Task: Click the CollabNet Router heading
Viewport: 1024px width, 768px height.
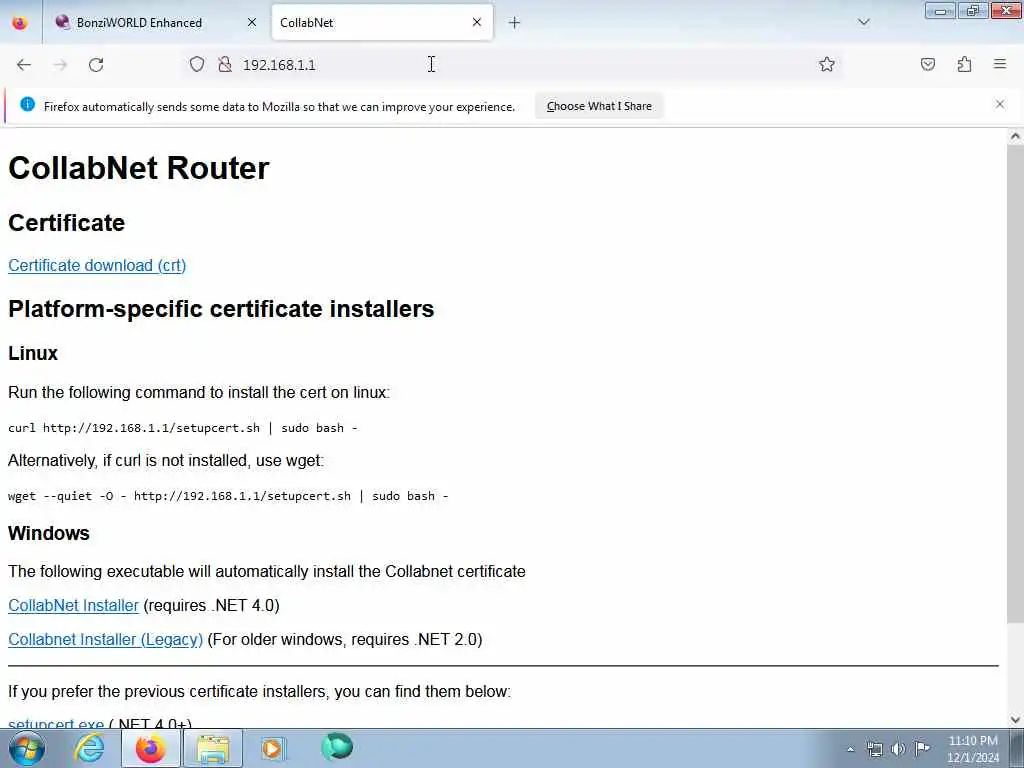Action: [x=138, y=168]
